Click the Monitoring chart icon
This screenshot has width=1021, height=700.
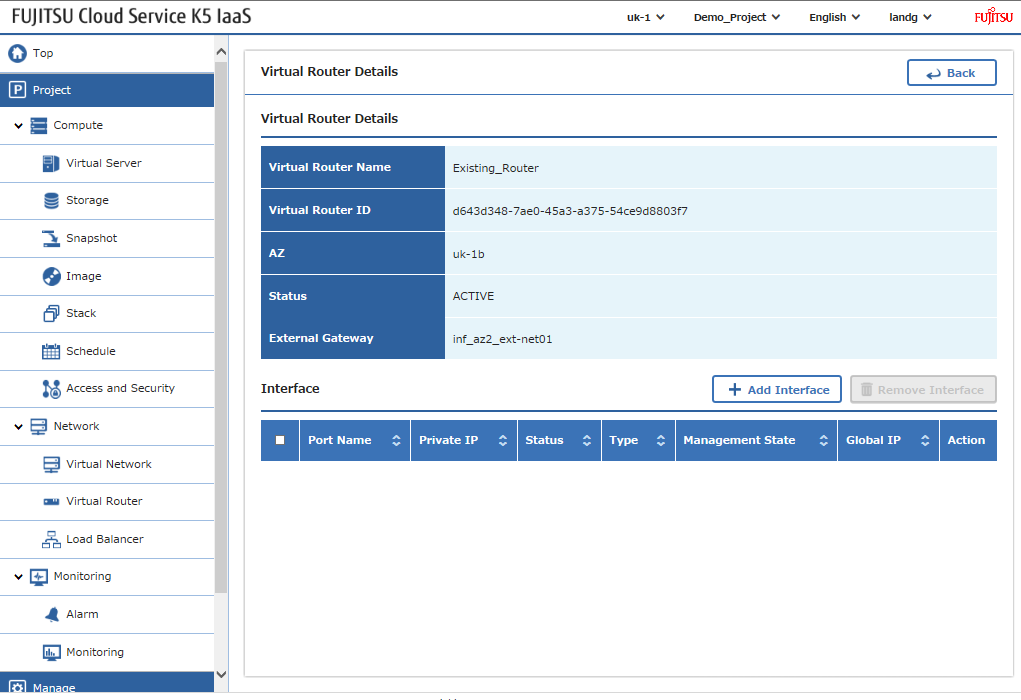[x=51, y=652]
